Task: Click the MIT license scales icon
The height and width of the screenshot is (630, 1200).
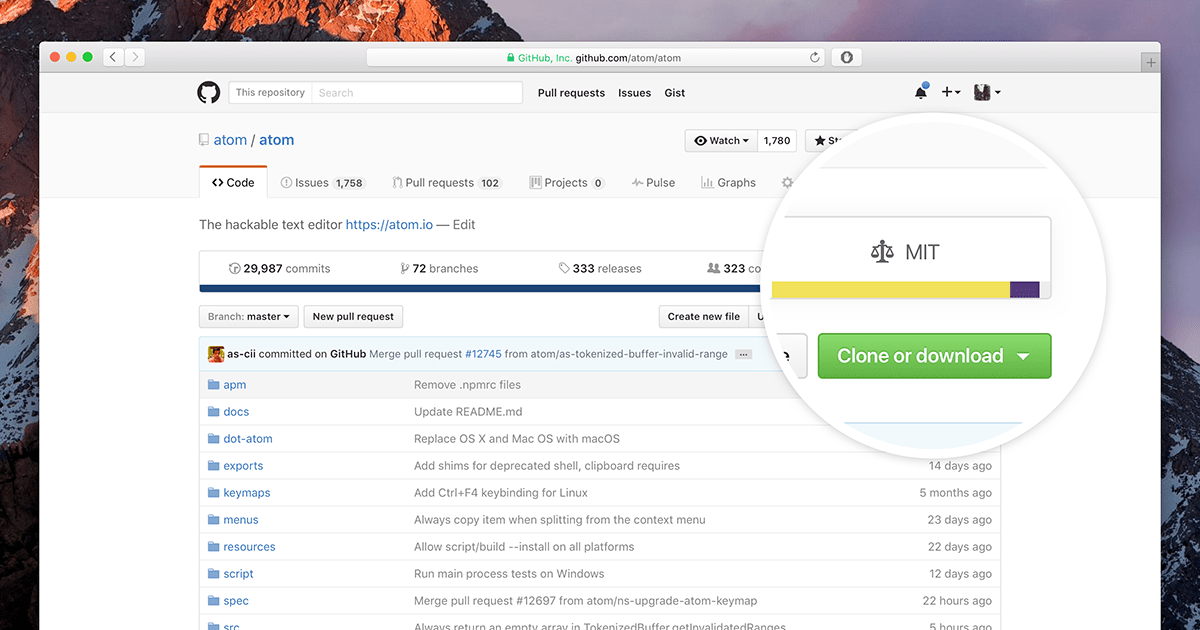Action: coord(882,252)
